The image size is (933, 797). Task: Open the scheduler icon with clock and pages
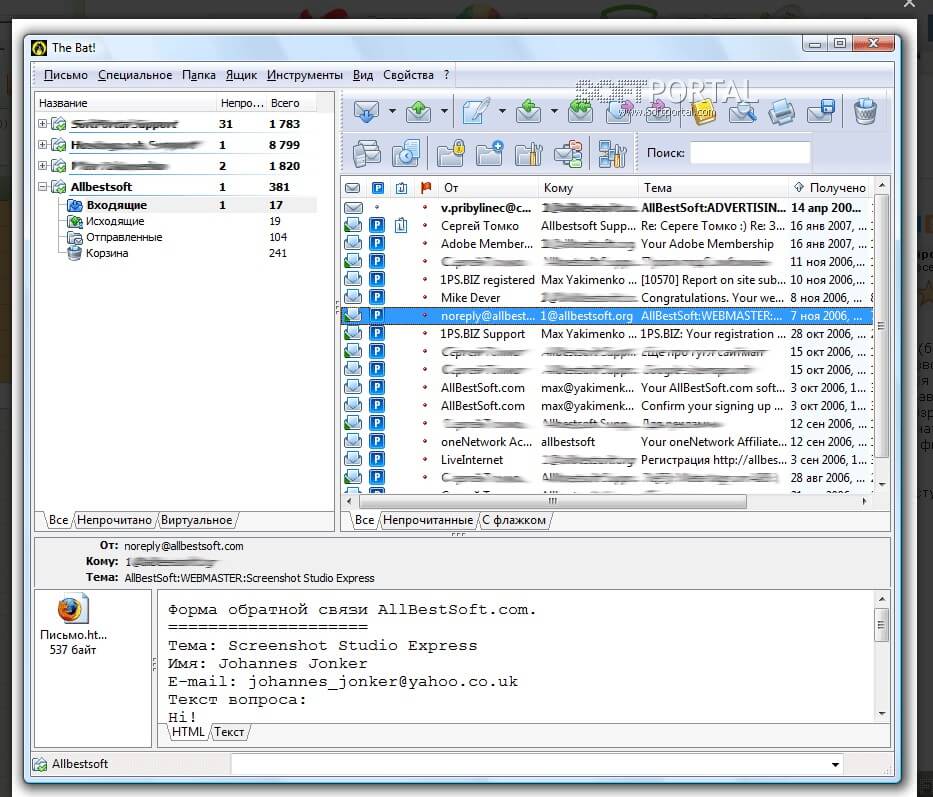pyautogui.click(x=406, y=154)
